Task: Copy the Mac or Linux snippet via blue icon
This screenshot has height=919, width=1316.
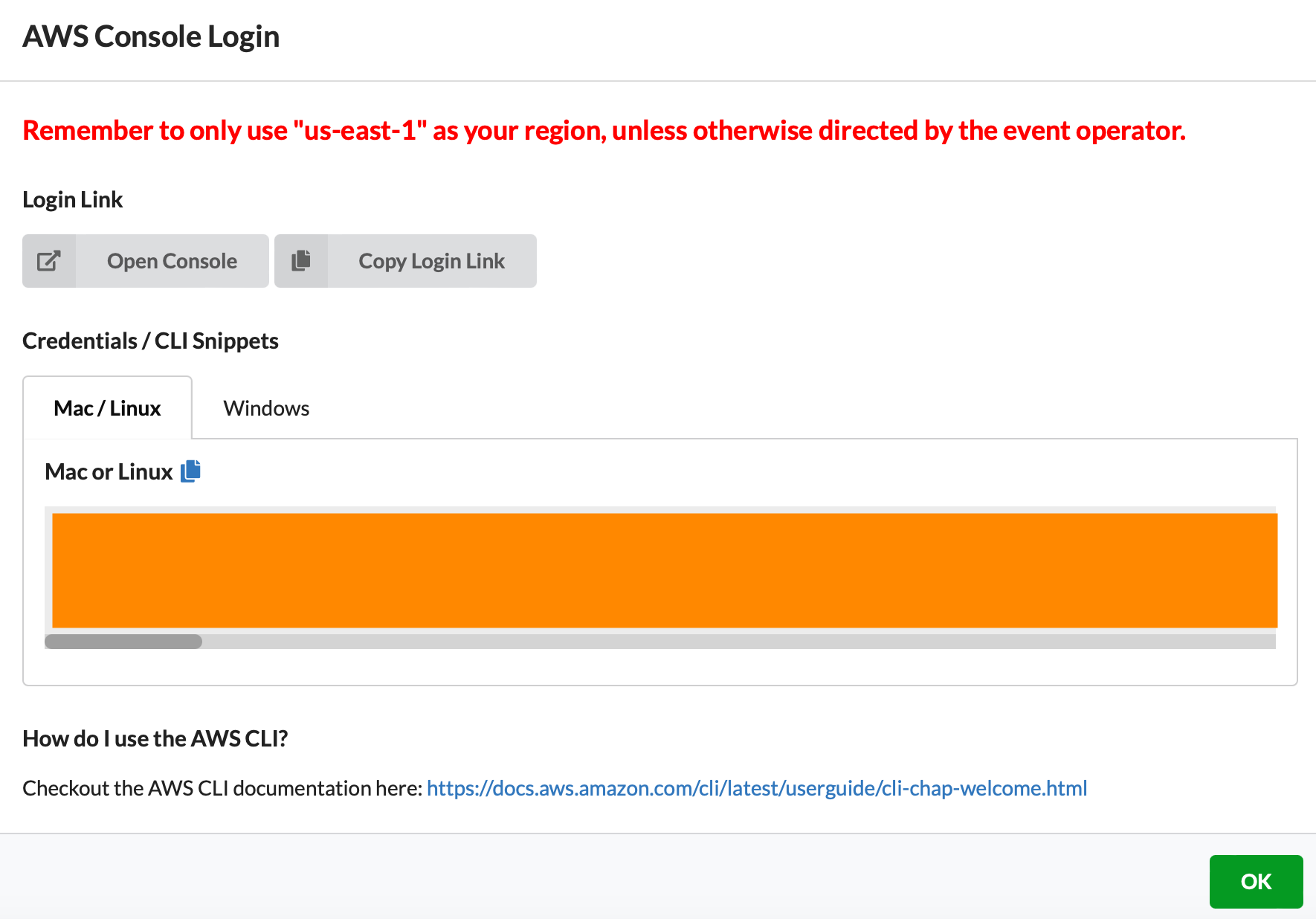Action: 191,471
